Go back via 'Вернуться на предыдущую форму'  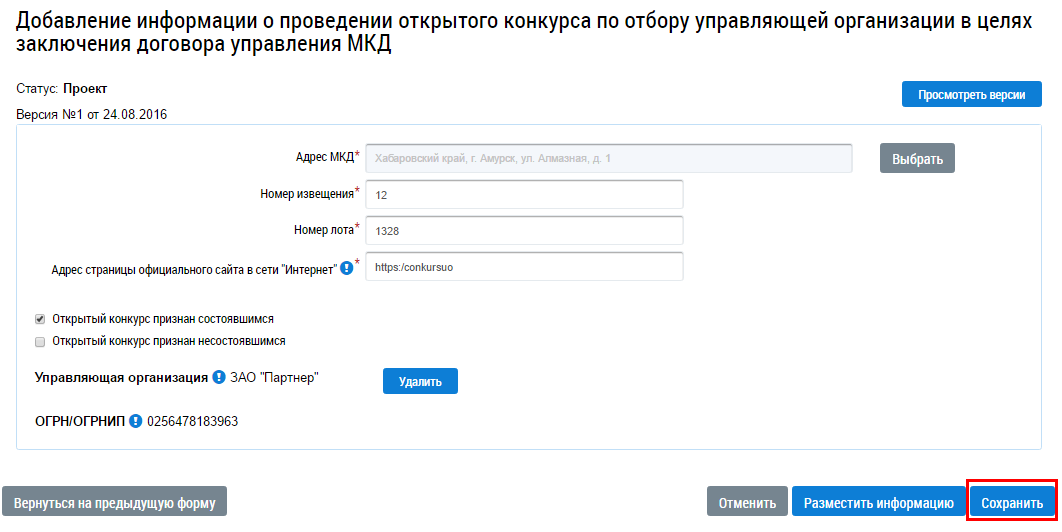coord(115,502)
